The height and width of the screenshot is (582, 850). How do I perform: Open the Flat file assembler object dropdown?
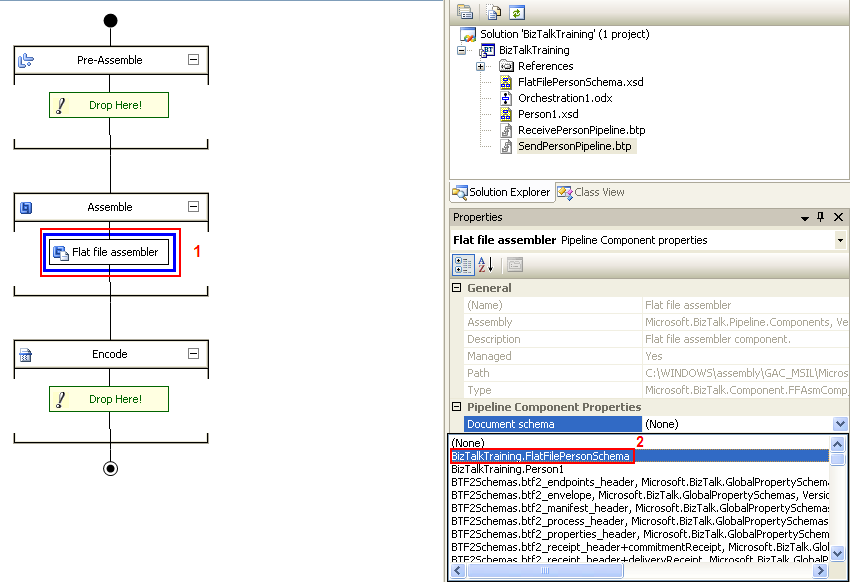click(840, 240)
